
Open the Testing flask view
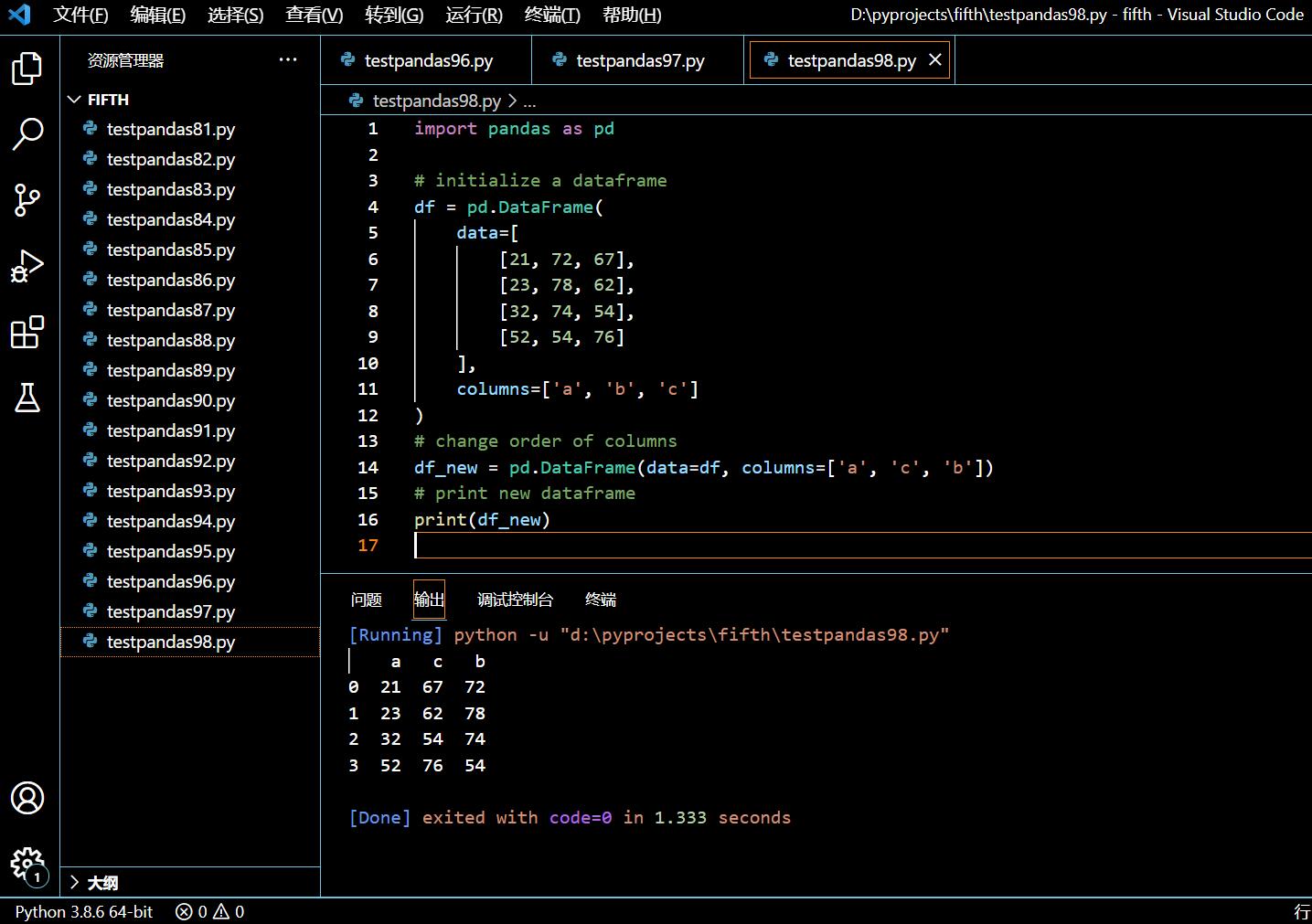pos(27,398)
